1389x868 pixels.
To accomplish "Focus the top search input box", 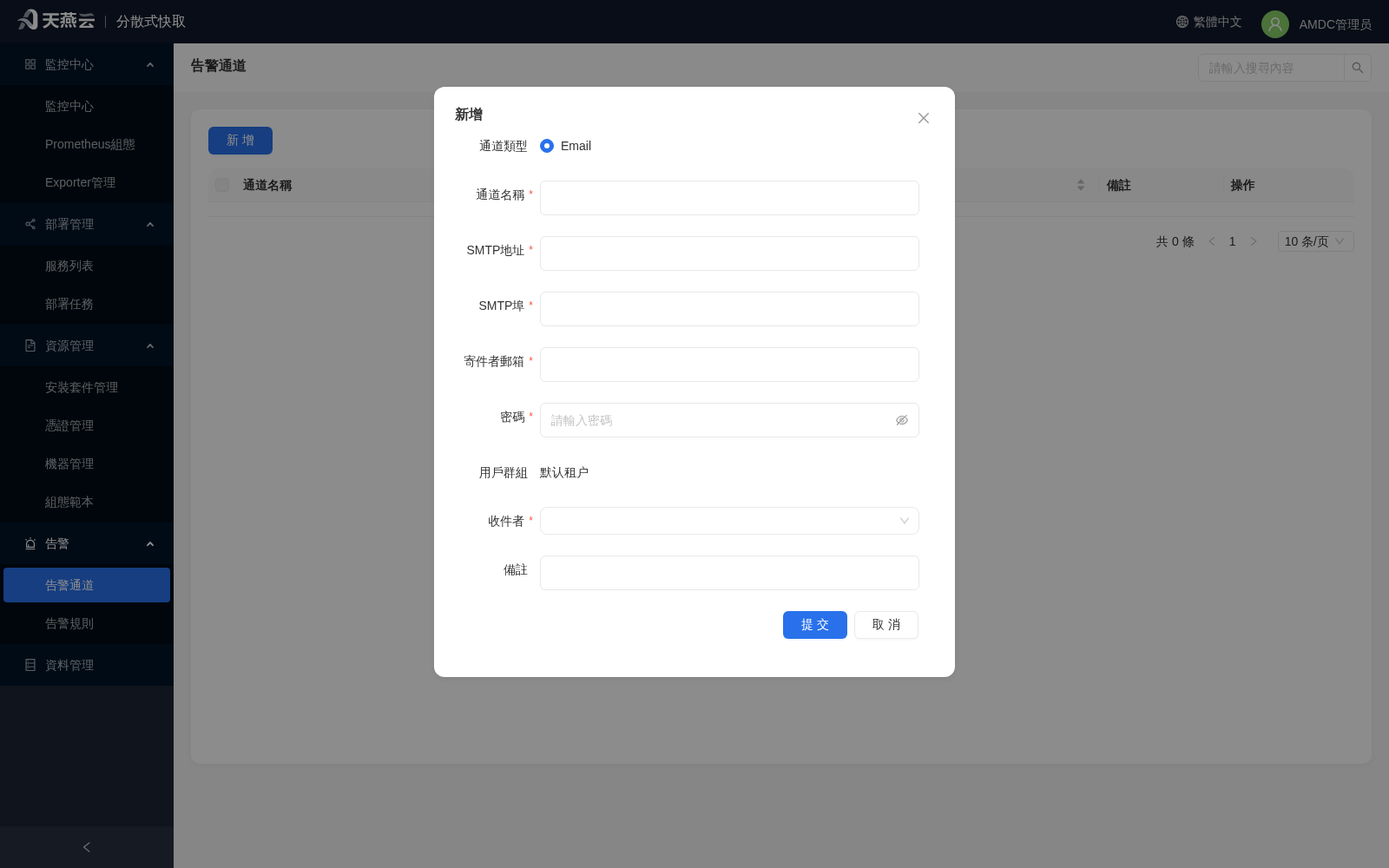I will coord(1271,68).
